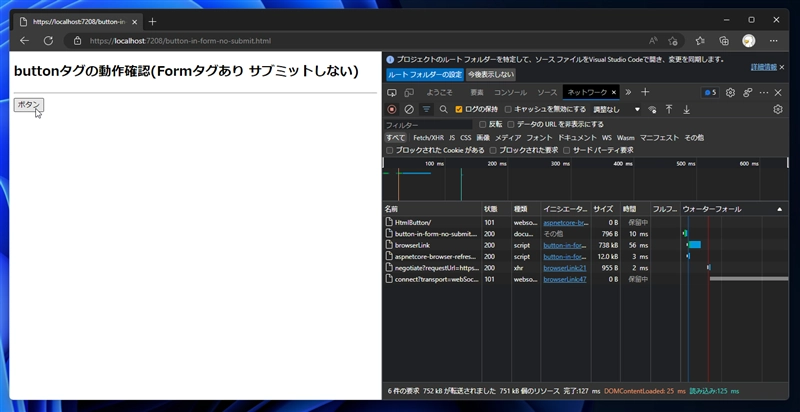The height and width of the screenshot is (412, 800).
Task: Click 今後表示しない button
Action: coord(491,75)
